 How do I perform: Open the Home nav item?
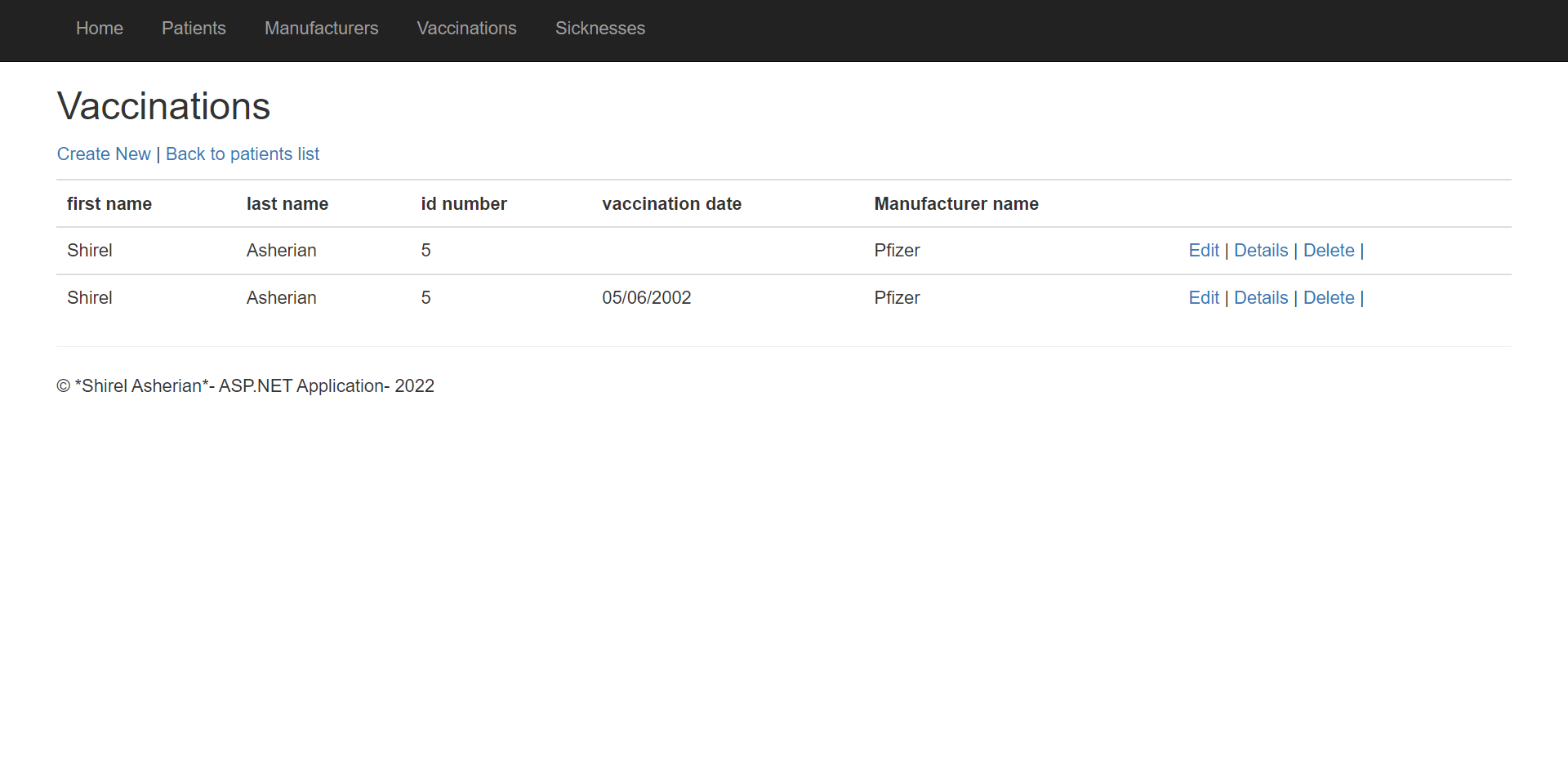(100, 29)
